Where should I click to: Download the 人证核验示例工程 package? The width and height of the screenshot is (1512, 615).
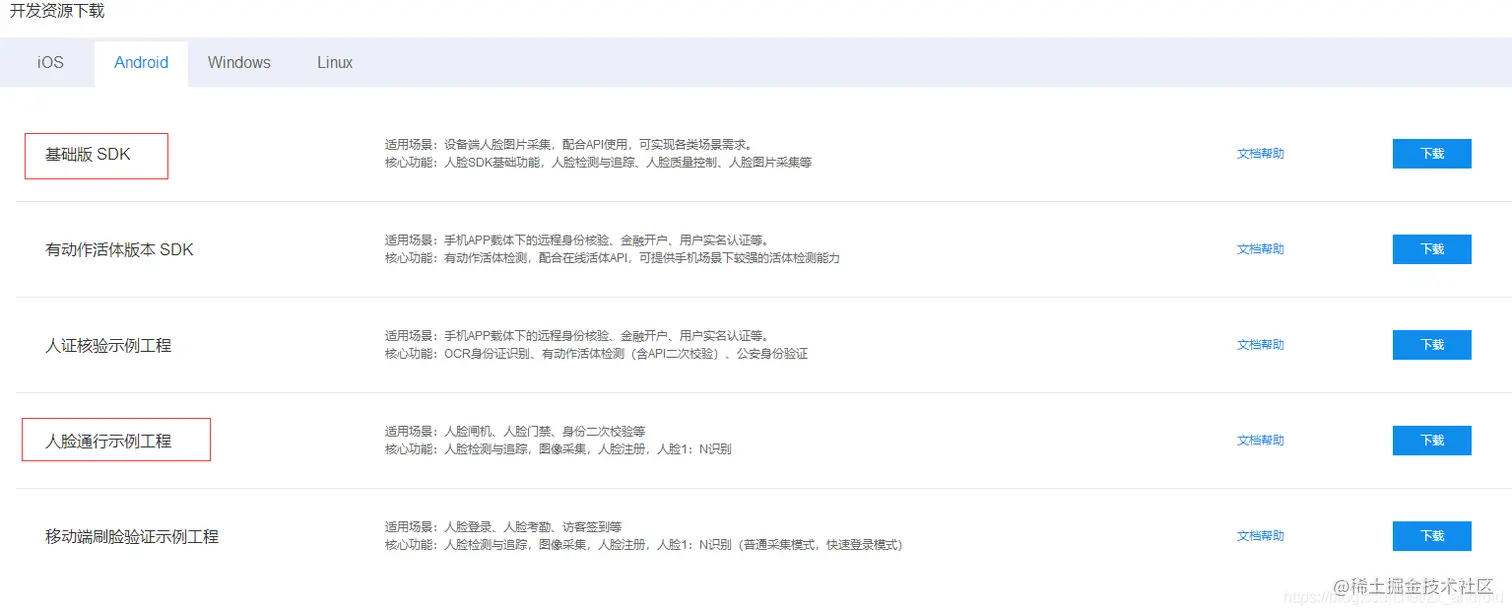[x=1431, y=344]
